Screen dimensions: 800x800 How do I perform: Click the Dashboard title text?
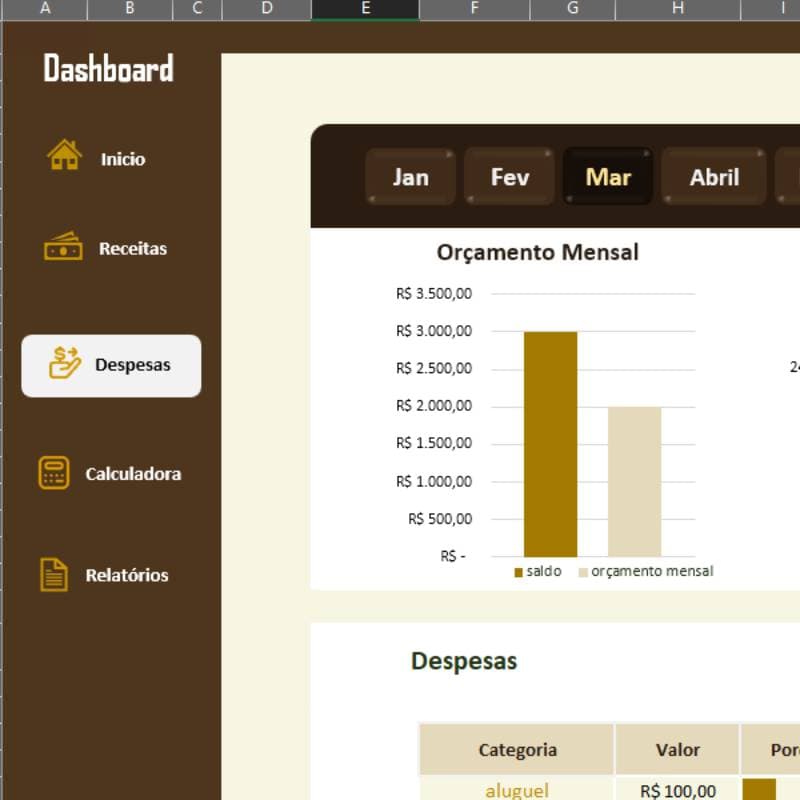(108, 68)
